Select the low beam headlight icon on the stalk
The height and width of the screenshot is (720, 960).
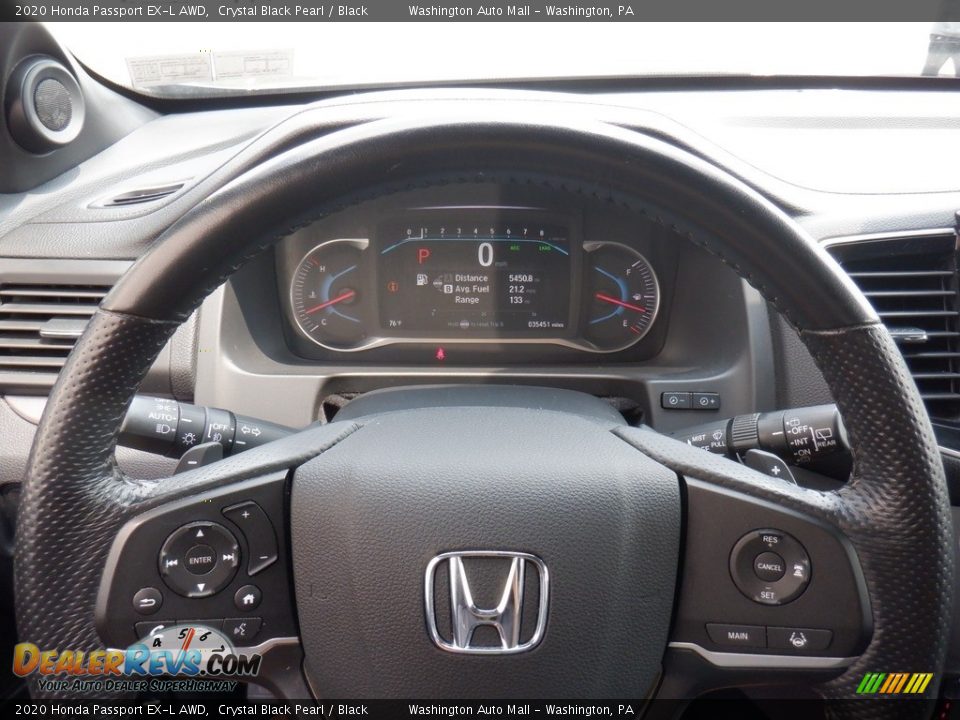coord(163,429)
